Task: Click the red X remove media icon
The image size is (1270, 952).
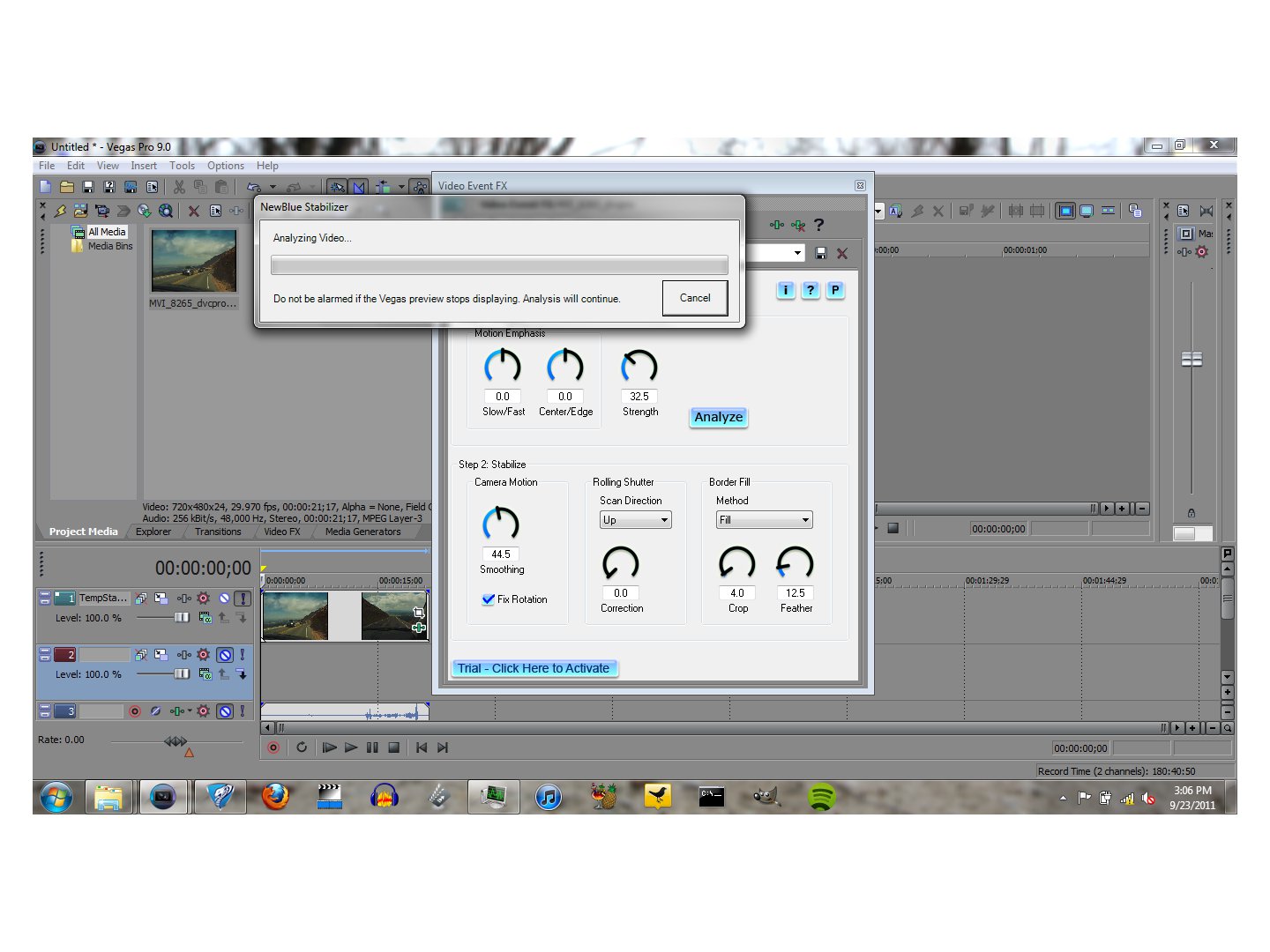Action: 194,211
